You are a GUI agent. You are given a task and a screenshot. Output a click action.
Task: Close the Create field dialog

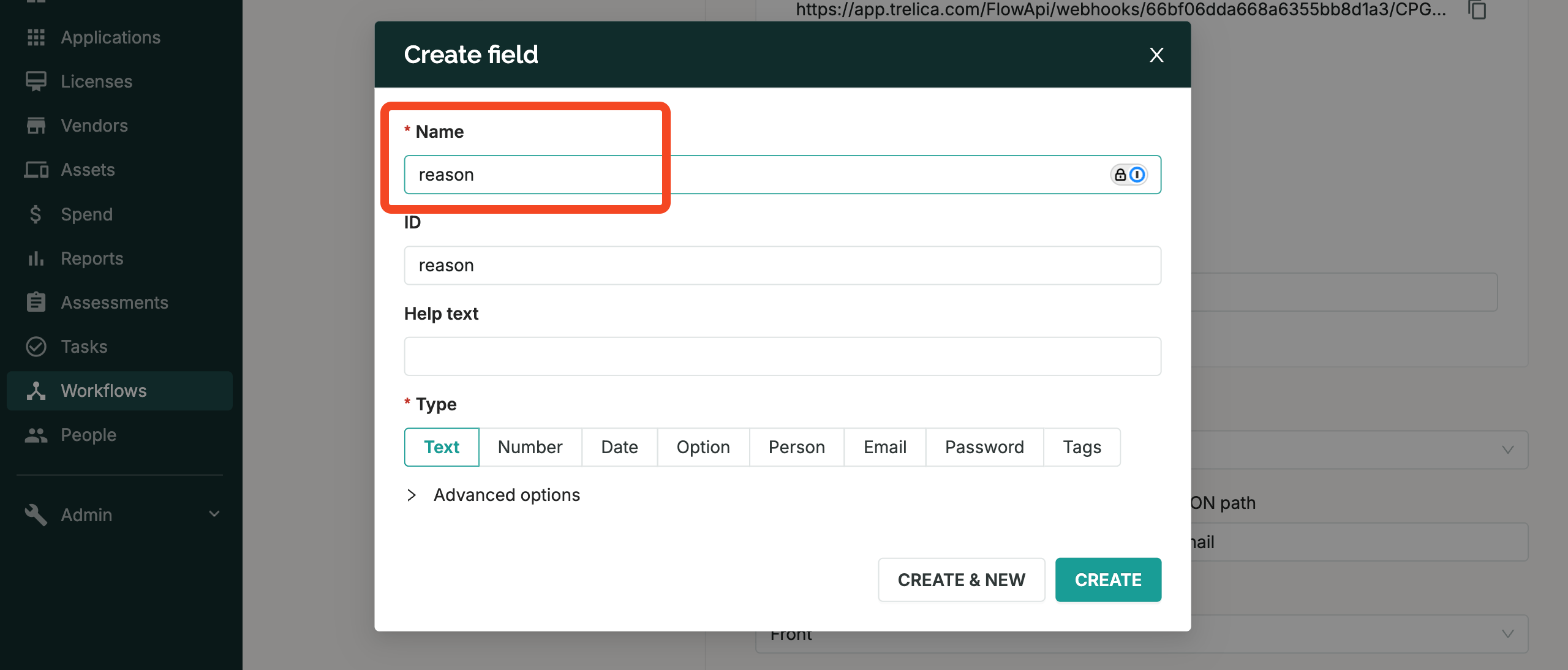[1156, 55]
